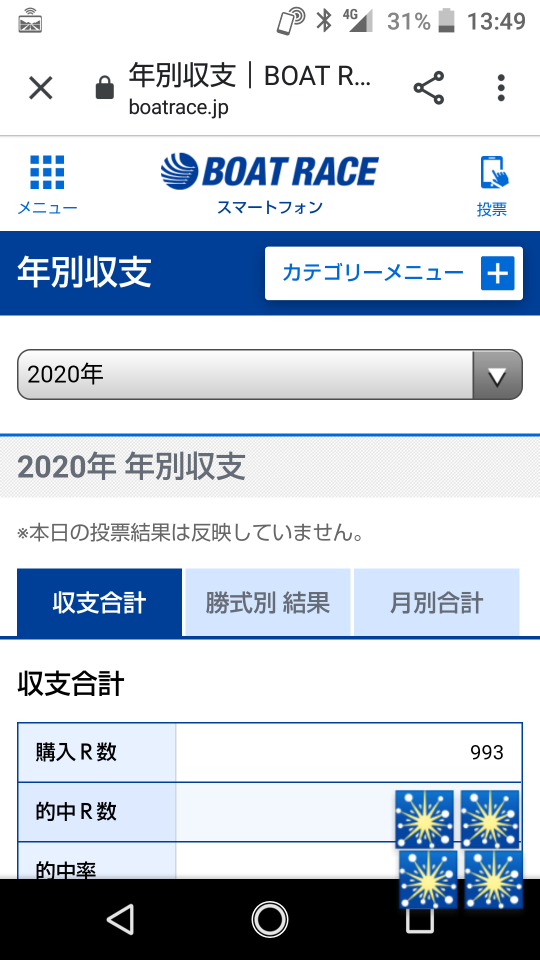
Task: Tap the 購入R数 value 993
Action: click(487, 752)
